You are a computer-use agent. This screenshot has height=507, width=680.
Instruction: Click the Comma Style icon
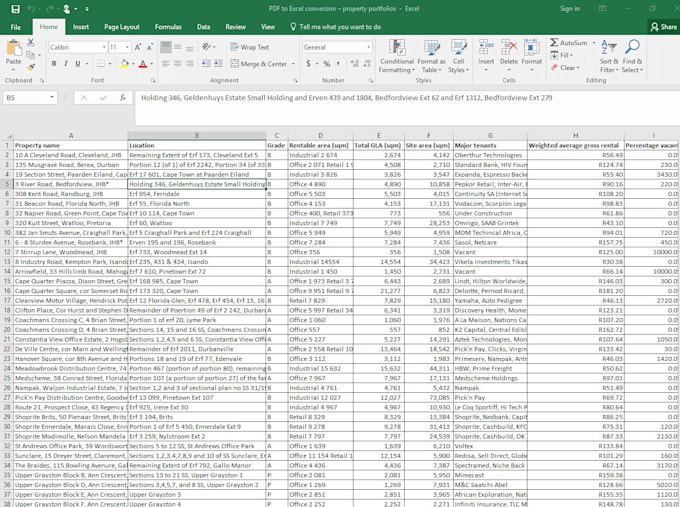pos(338,64)
